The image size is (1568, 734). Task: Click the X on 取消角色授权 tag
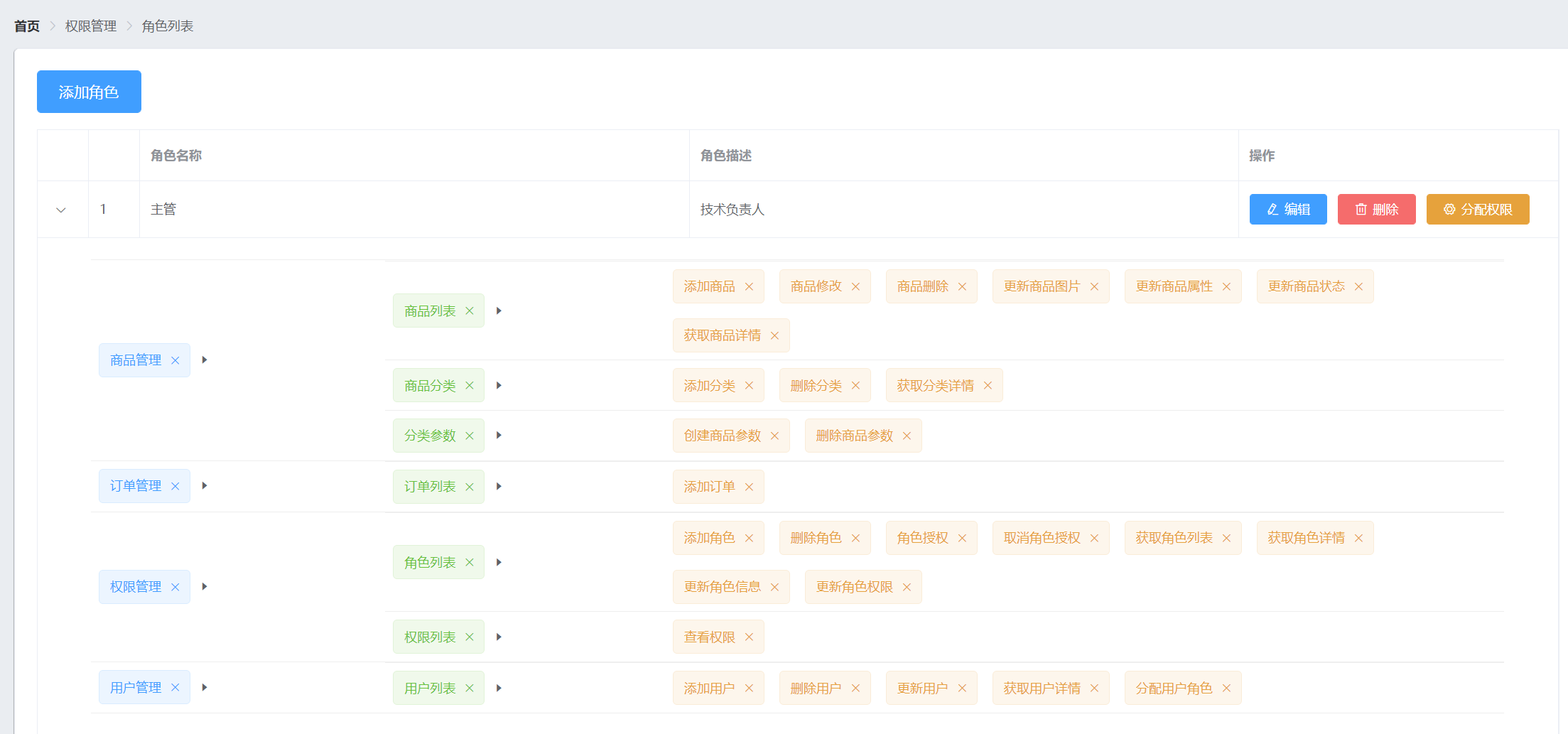(x=1094, y=538)
